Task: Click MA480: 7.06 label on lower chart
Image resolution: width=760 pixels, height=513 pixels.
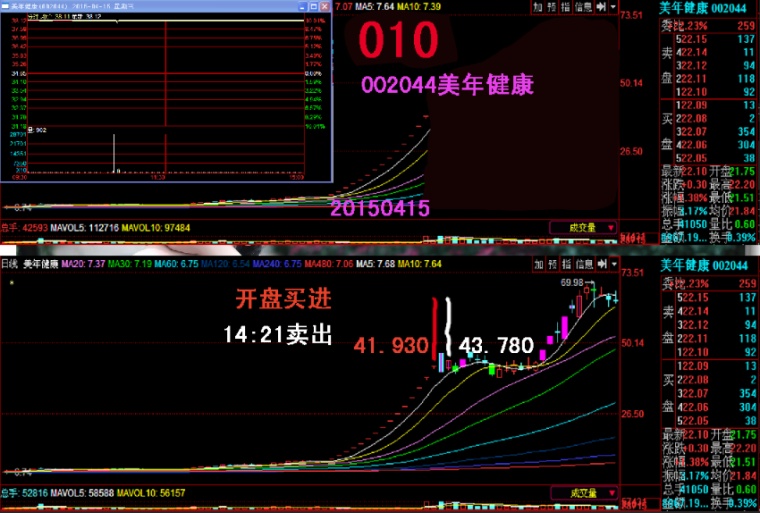Action: click(329, 264)
